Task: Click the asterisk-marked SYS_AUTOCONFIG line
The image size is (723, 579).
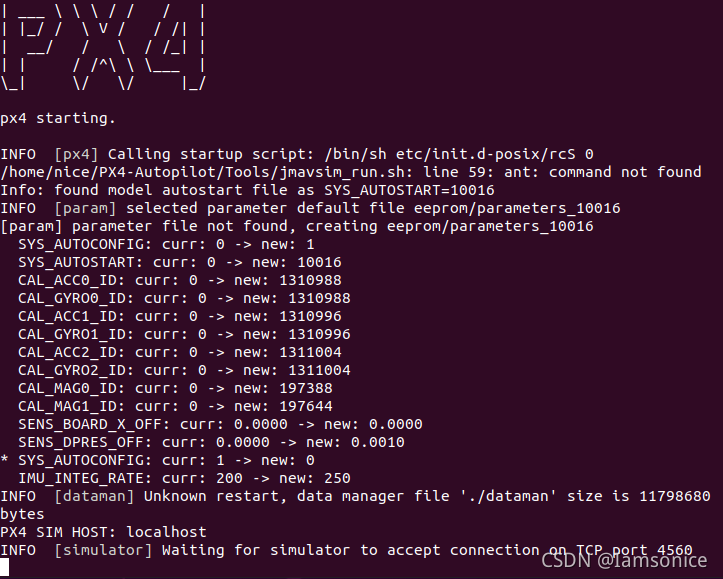Action: [157, 460]
